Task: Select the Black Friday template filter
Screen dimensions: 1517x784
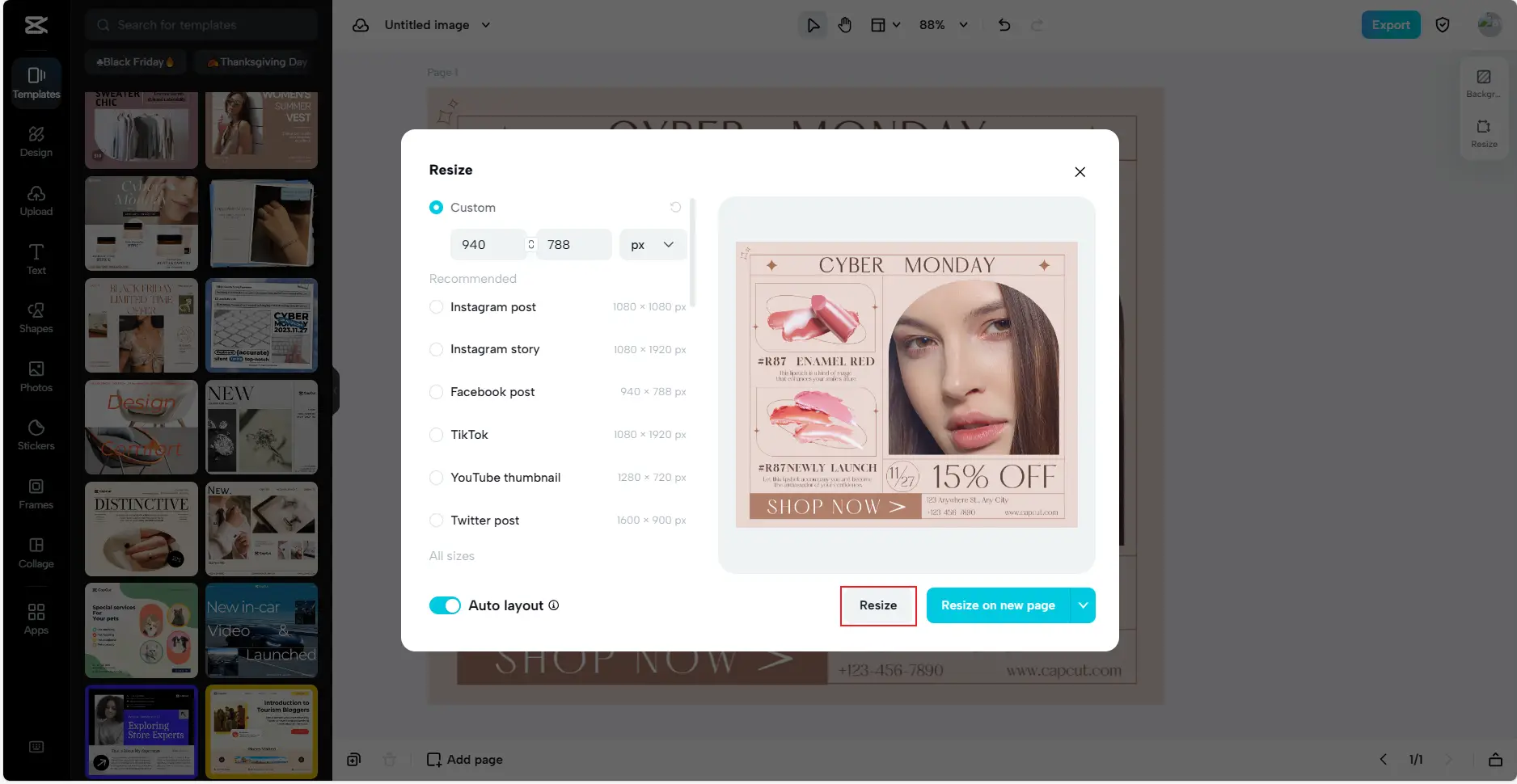Action: coord(135,61)
